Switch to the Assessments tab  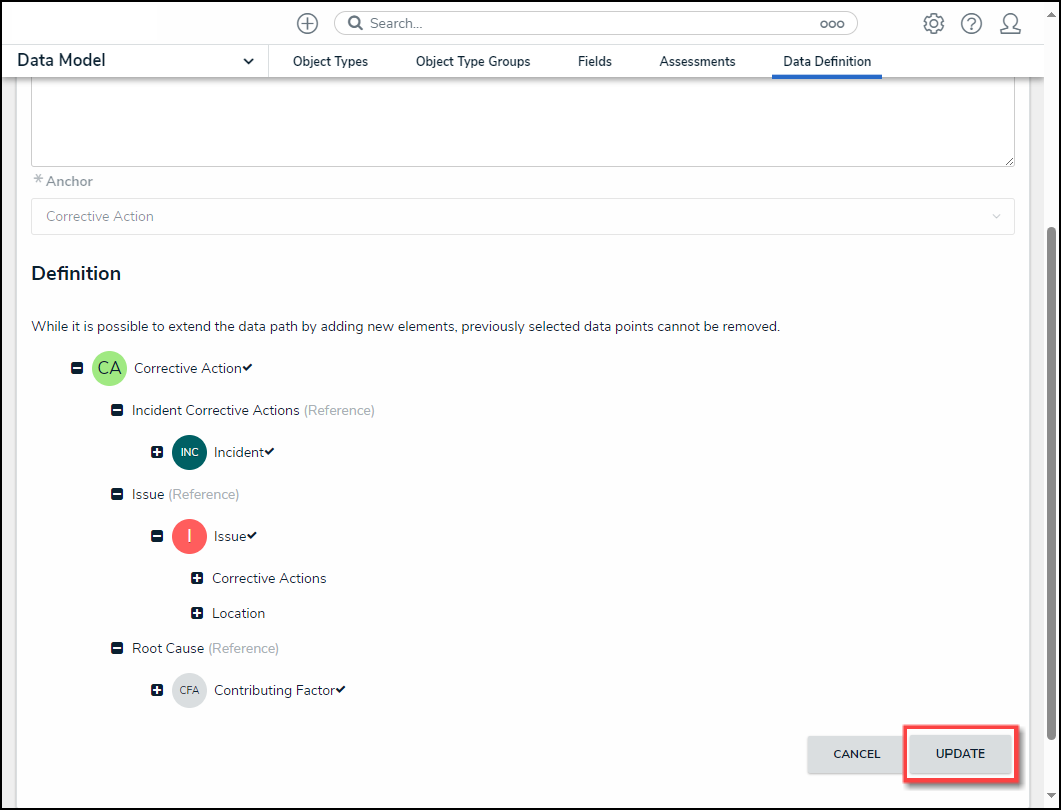coord(697,61)
